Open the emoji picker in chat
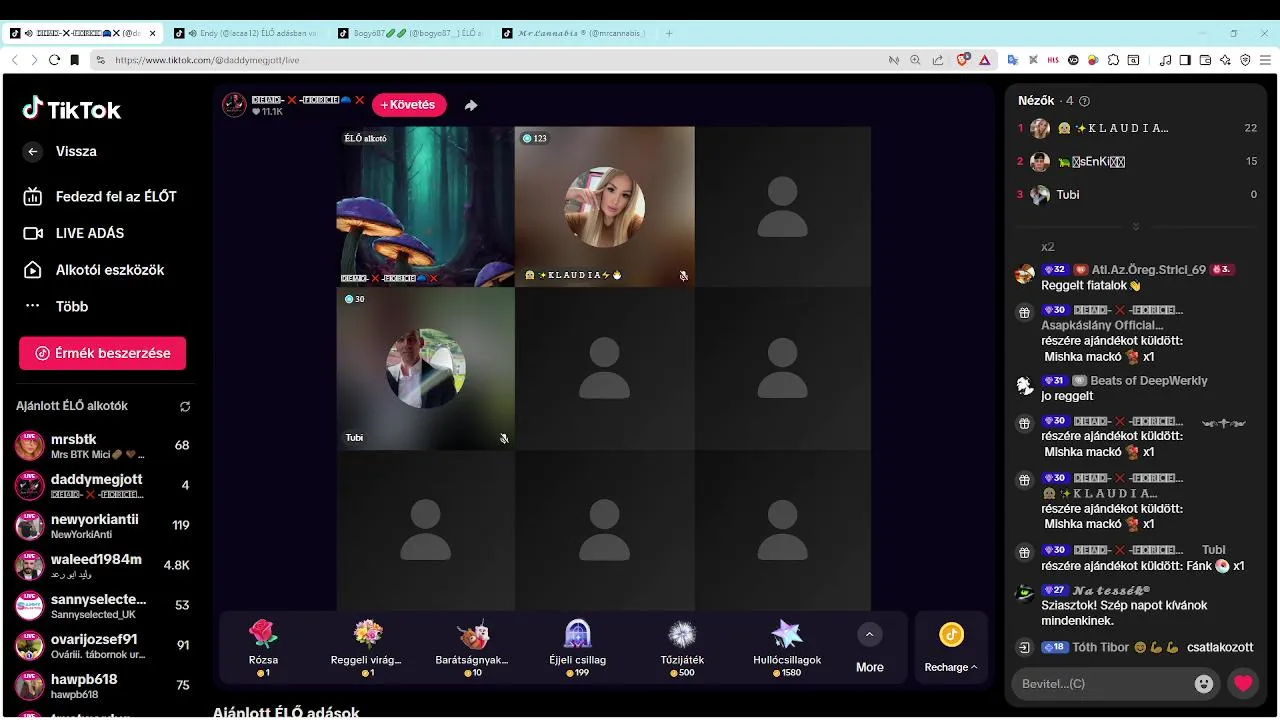 pos(1204,684)
